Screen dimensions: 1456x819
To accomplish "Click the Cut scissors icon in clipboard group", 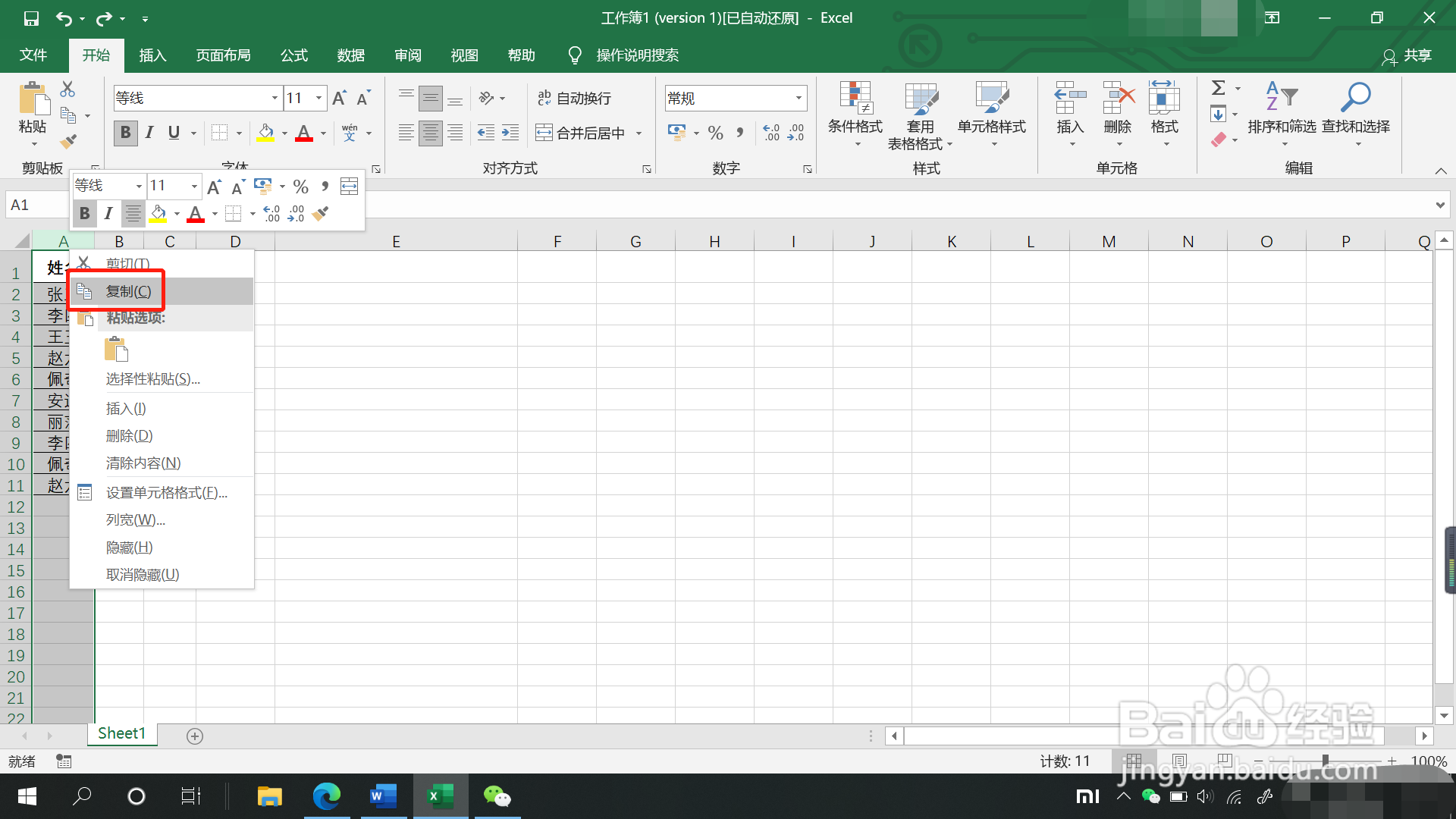I will (x=67, y=89).
